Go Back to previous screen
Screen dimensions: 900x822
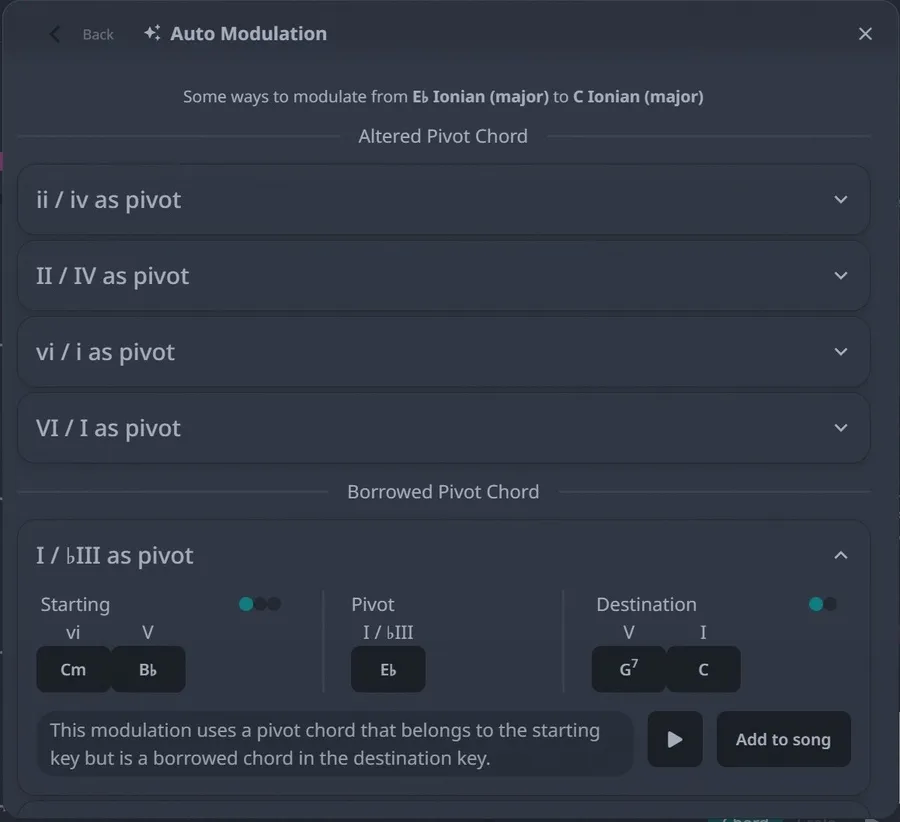98,34
